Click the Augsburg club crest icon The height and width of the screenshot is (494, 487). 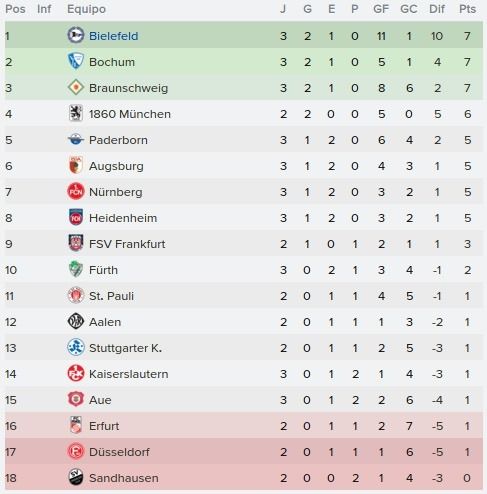[76, 166]
